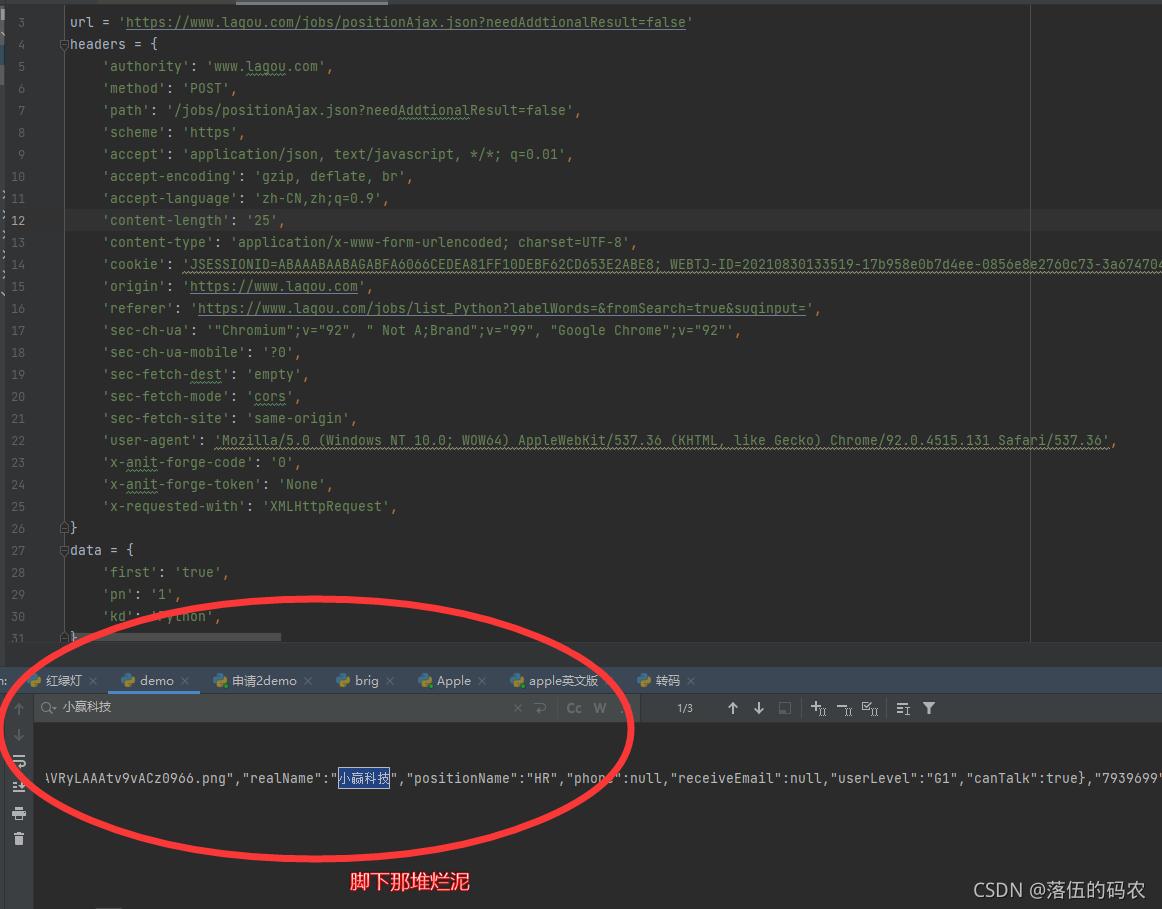The image size is (1162, 909).
Task: Toggle Cc match-case option in search bar
Action: pyautogui.click(x=573, y=708)
